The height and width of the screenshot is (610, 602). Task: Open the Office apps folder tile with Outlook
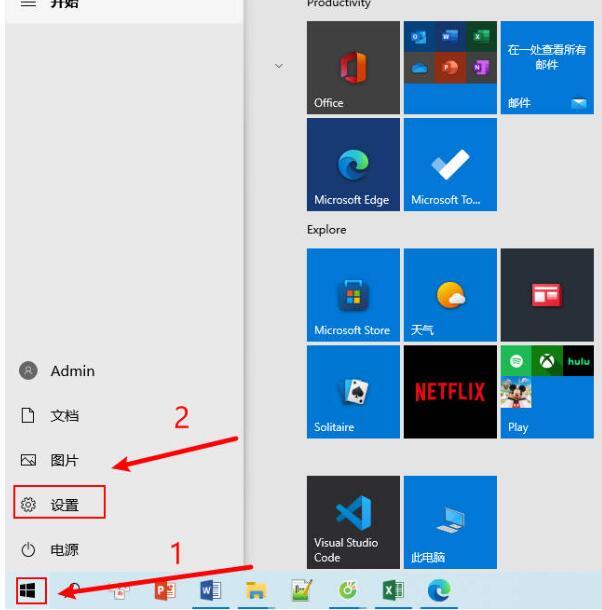point(450,67)
